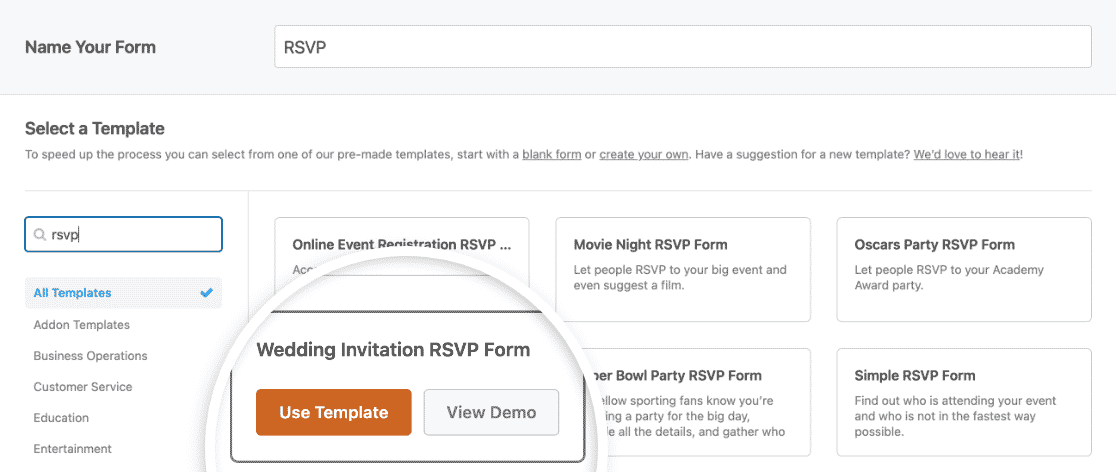Click the rsvp template search box

click(x=124, y=234)
